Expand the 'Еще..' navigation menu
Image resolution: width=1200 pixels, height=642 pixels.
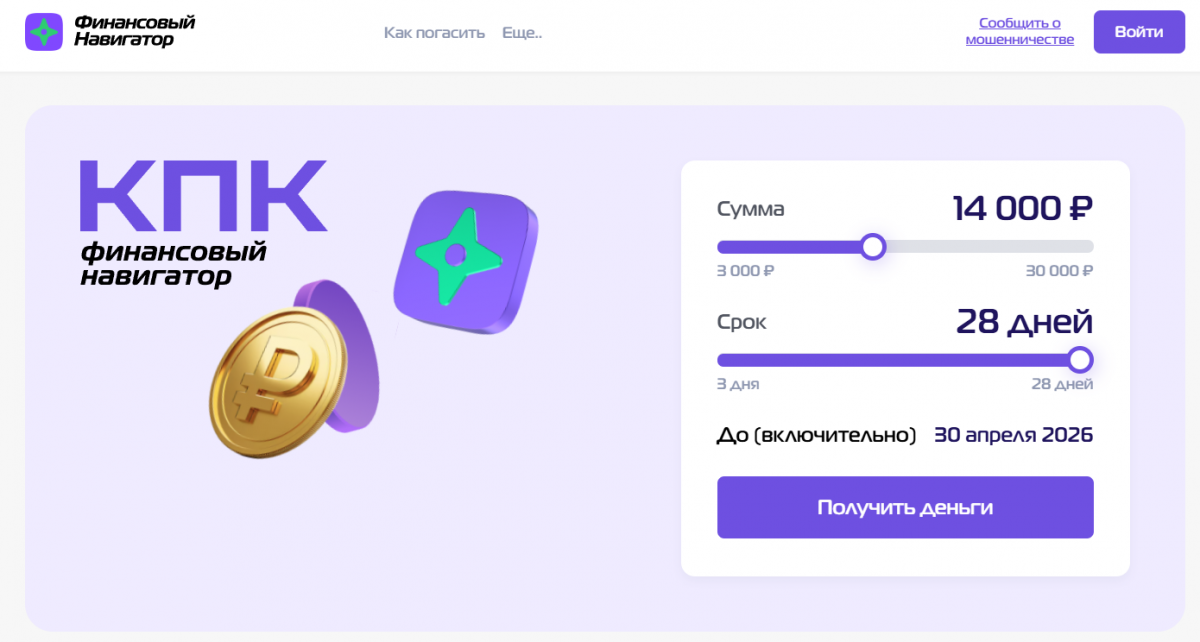coord(520,33)
